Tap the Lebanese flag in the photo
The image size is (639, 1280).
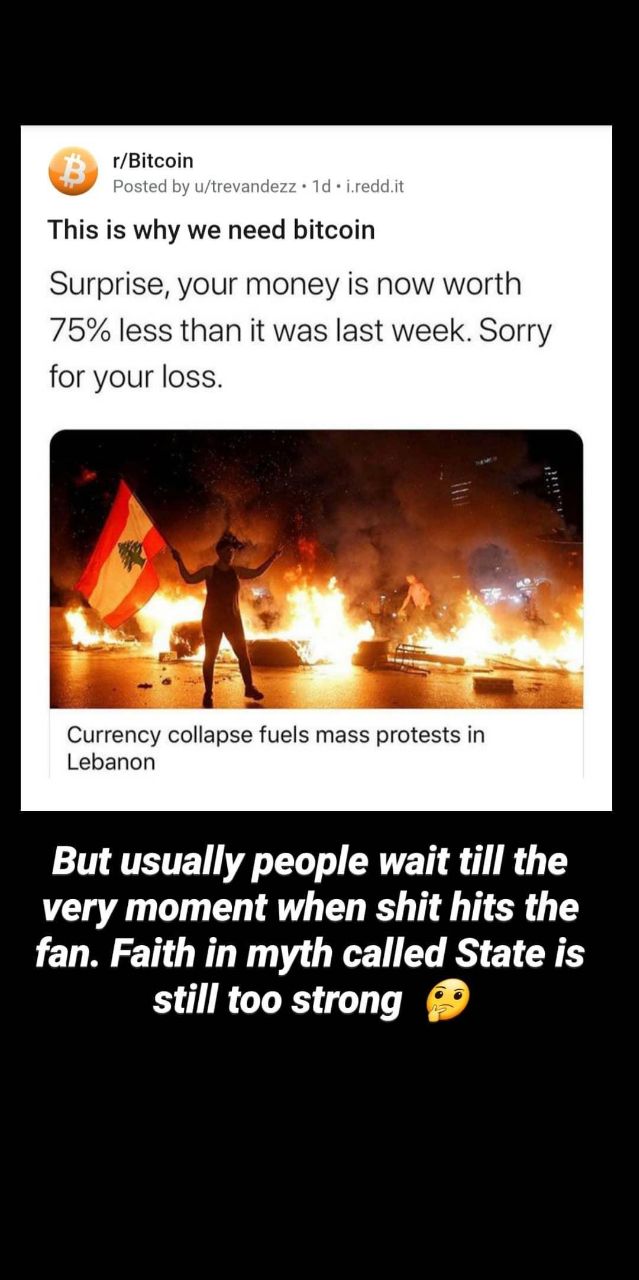(x=121, y=553)
